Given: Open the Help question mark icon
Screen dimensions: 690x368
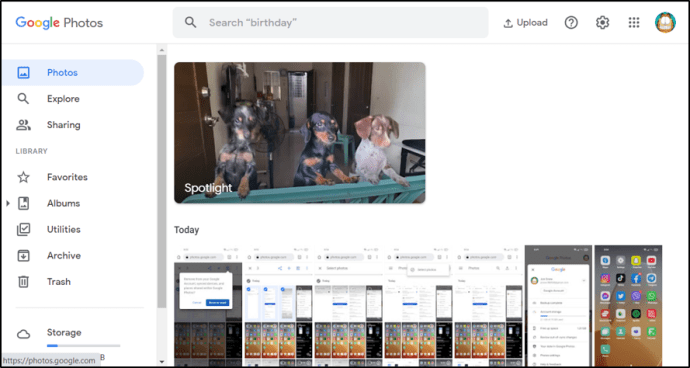Looking at the screenshot, I should 571,22.
